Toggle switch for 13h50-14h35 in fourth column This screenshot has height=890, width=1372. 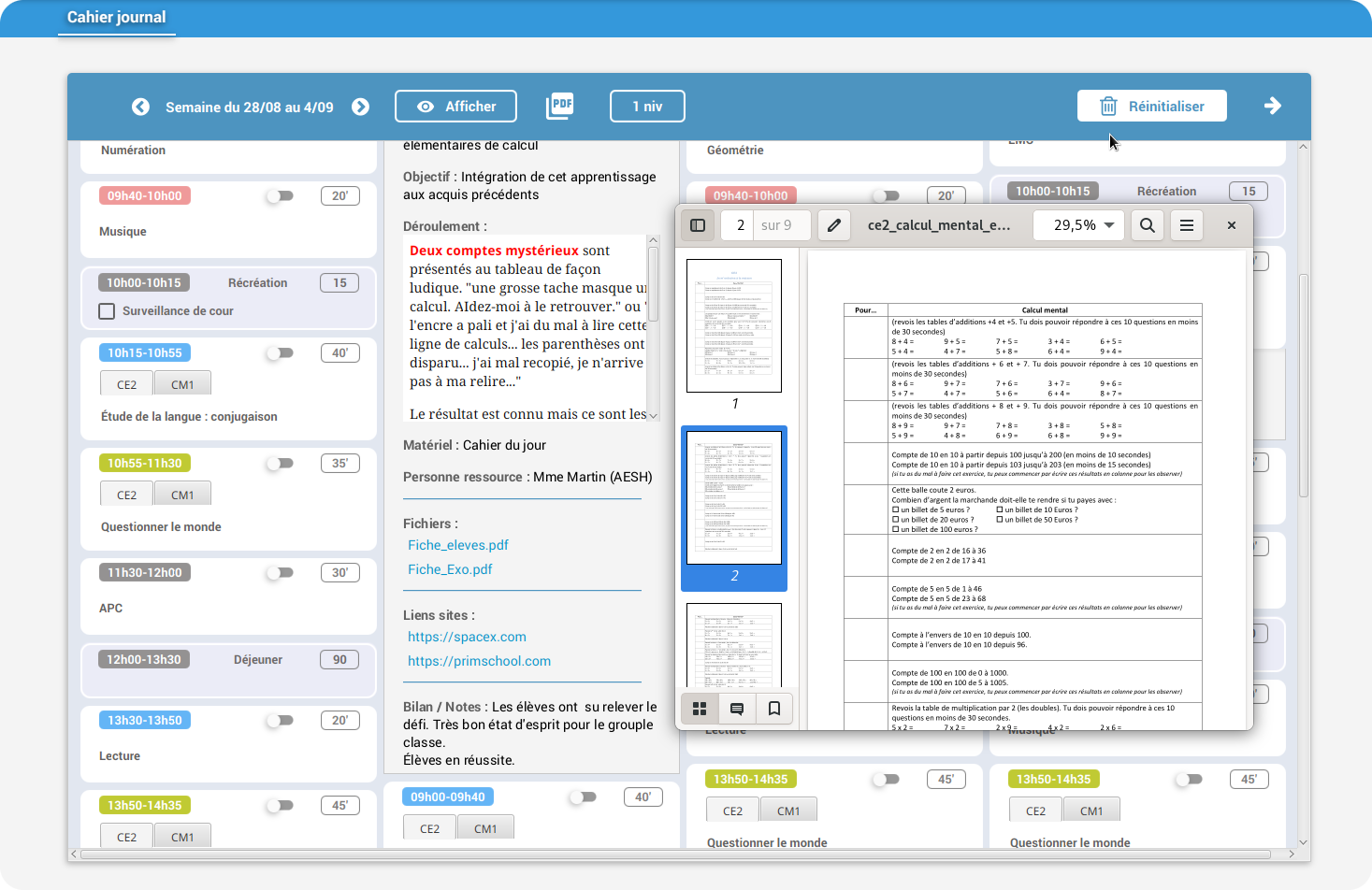(1189, 779)
